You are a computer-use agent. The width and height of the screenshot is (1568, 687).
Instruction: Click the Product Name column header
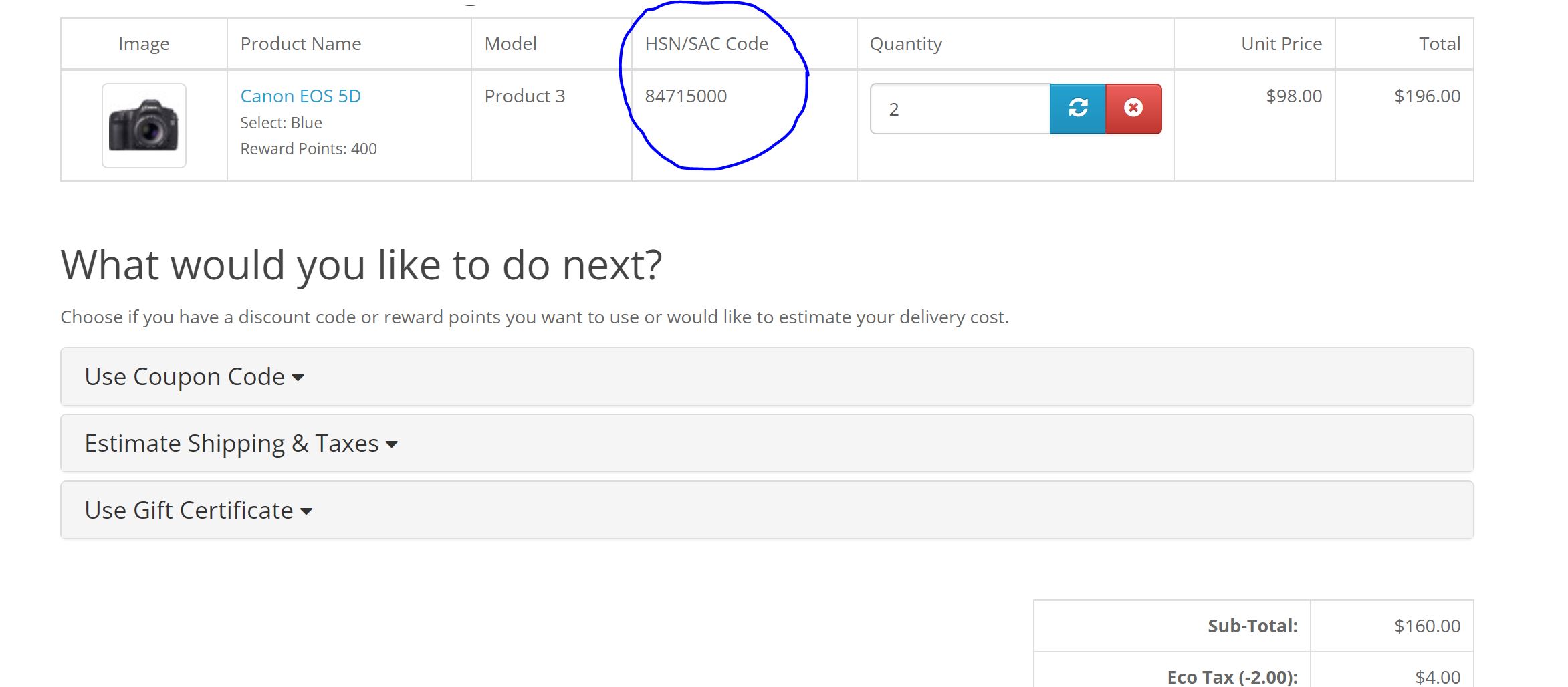[x=300, y=44]
